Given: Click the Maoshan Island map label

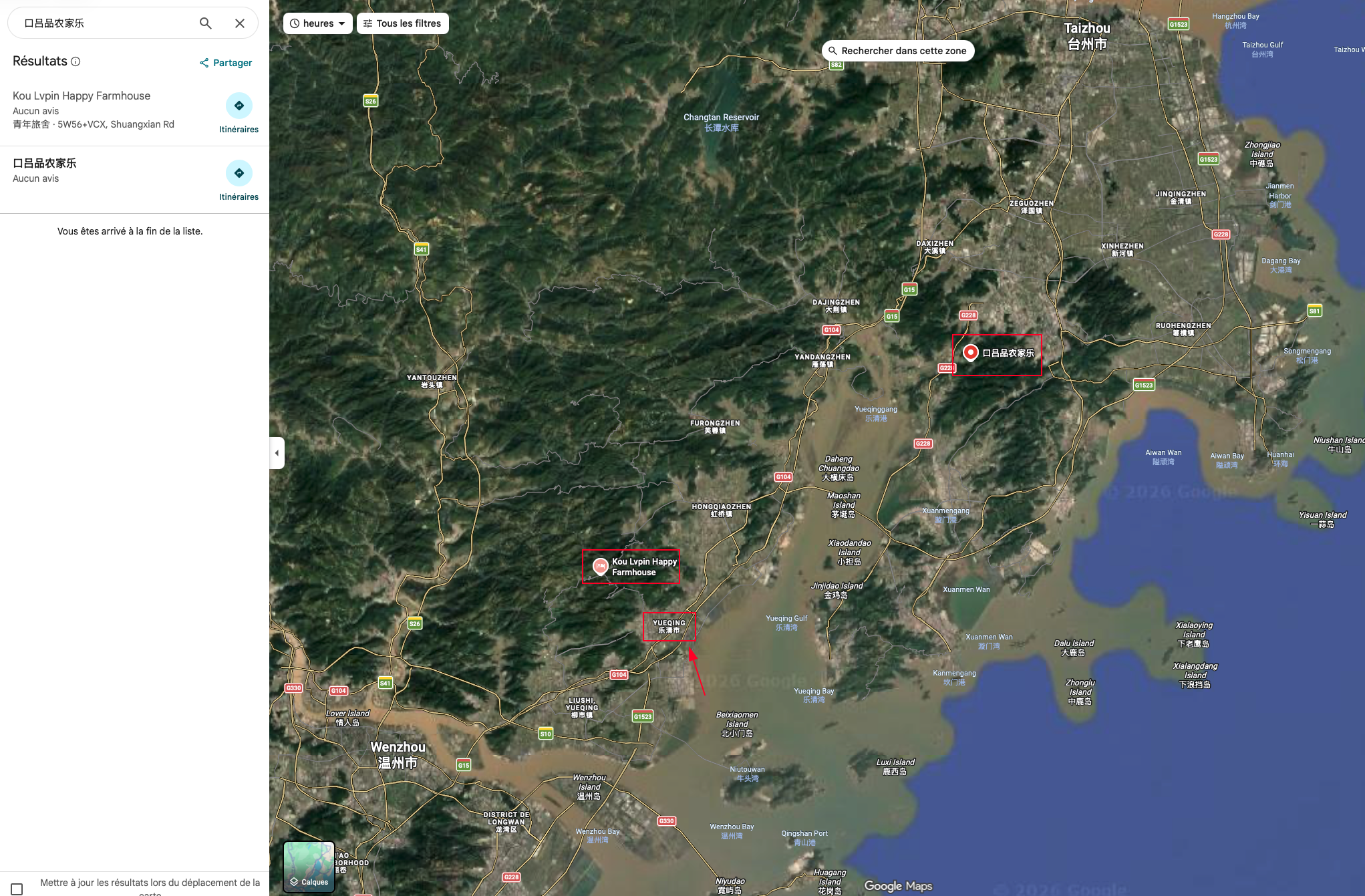Looking at the screenshot, I should click(844, 505).
